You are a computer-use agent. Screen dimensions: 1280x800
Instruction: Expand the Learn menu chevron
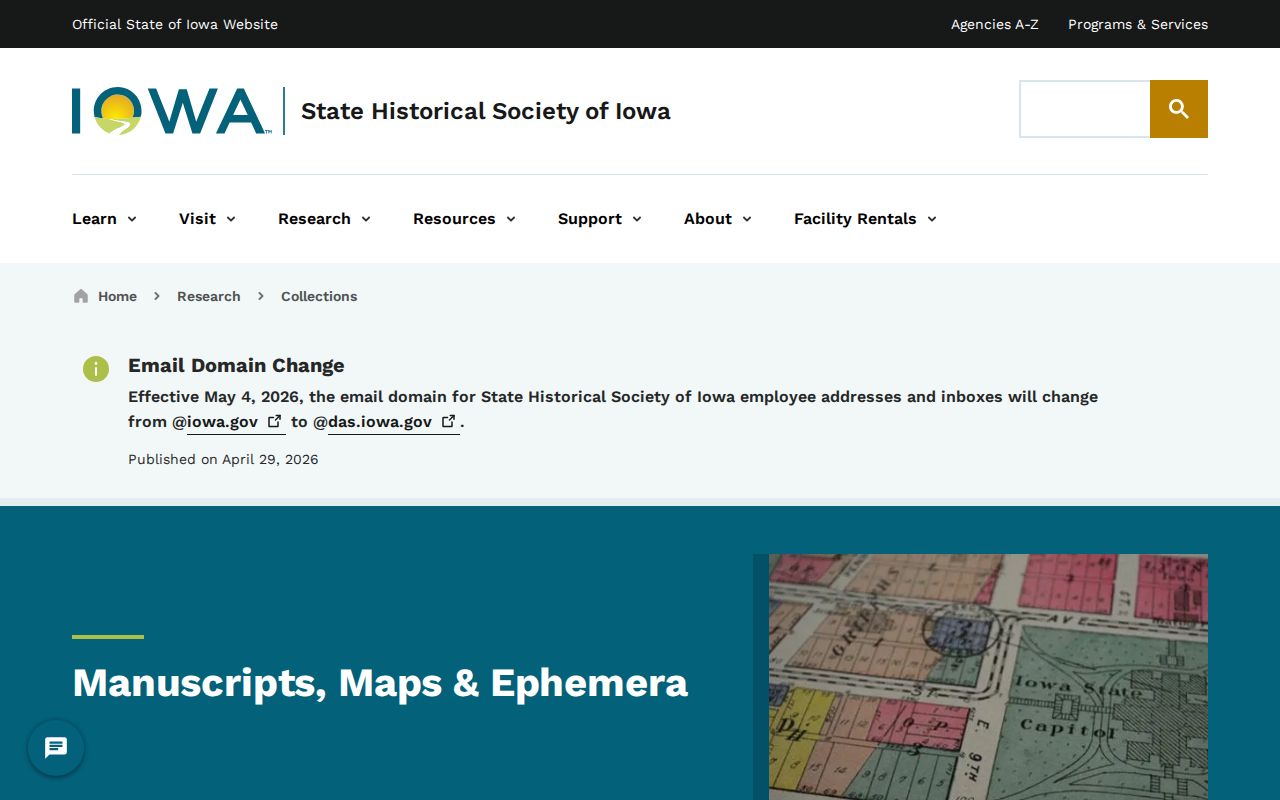pyautogui.click(x=132, y=219)
